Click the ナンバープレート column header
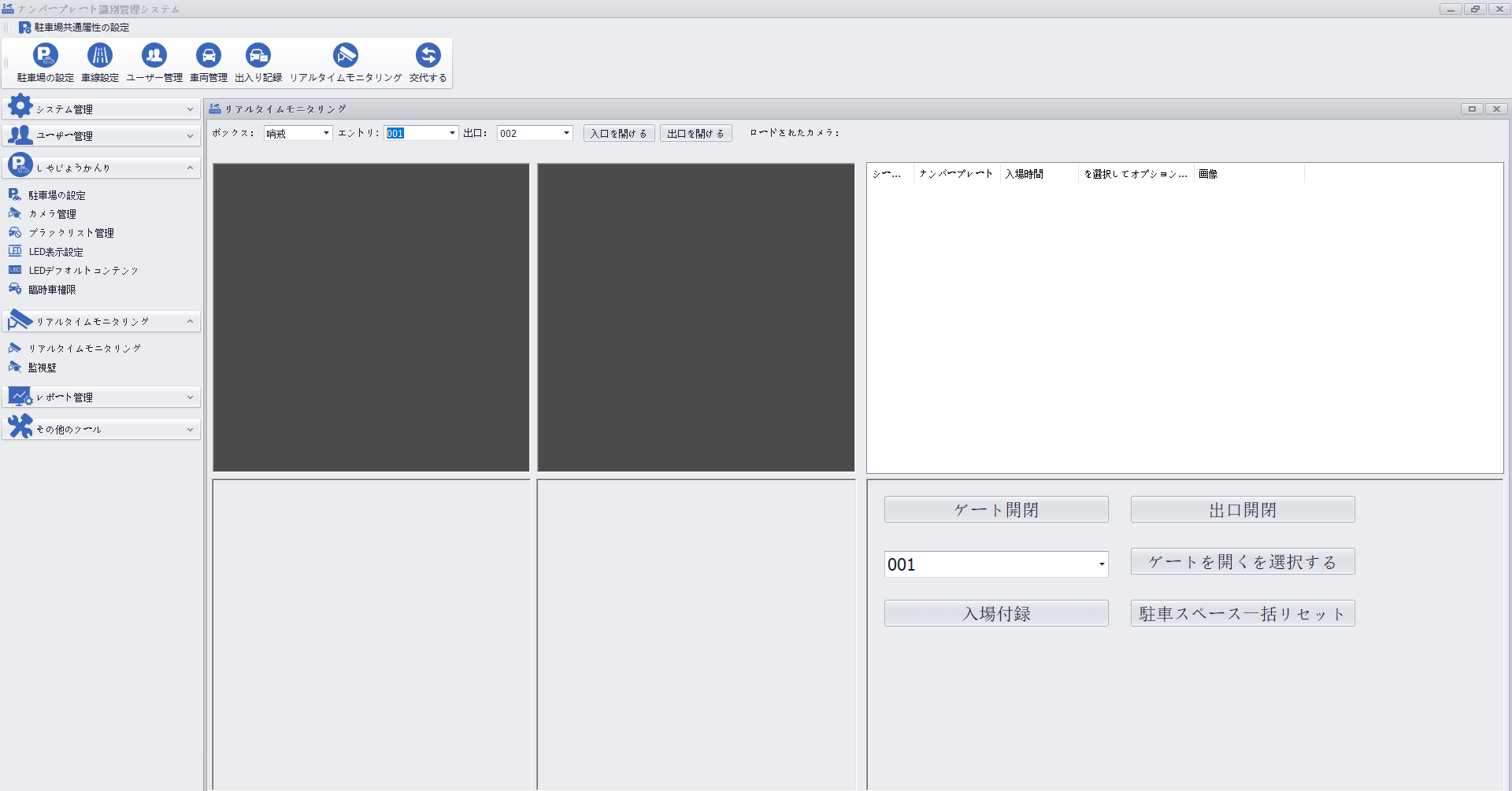 click(x=955, y=174)
